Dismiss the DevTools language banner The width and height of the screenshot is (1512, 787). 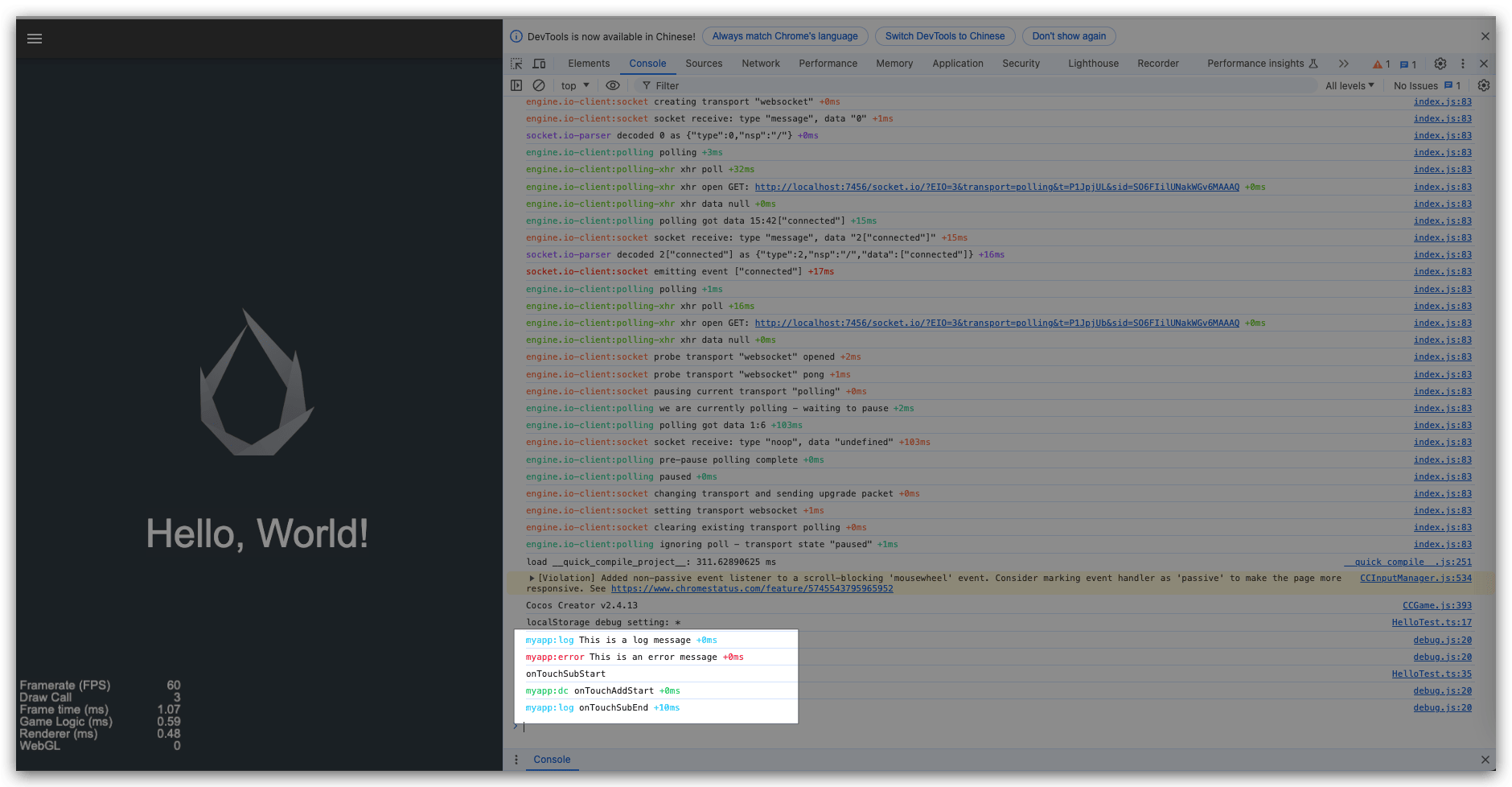1485,36
